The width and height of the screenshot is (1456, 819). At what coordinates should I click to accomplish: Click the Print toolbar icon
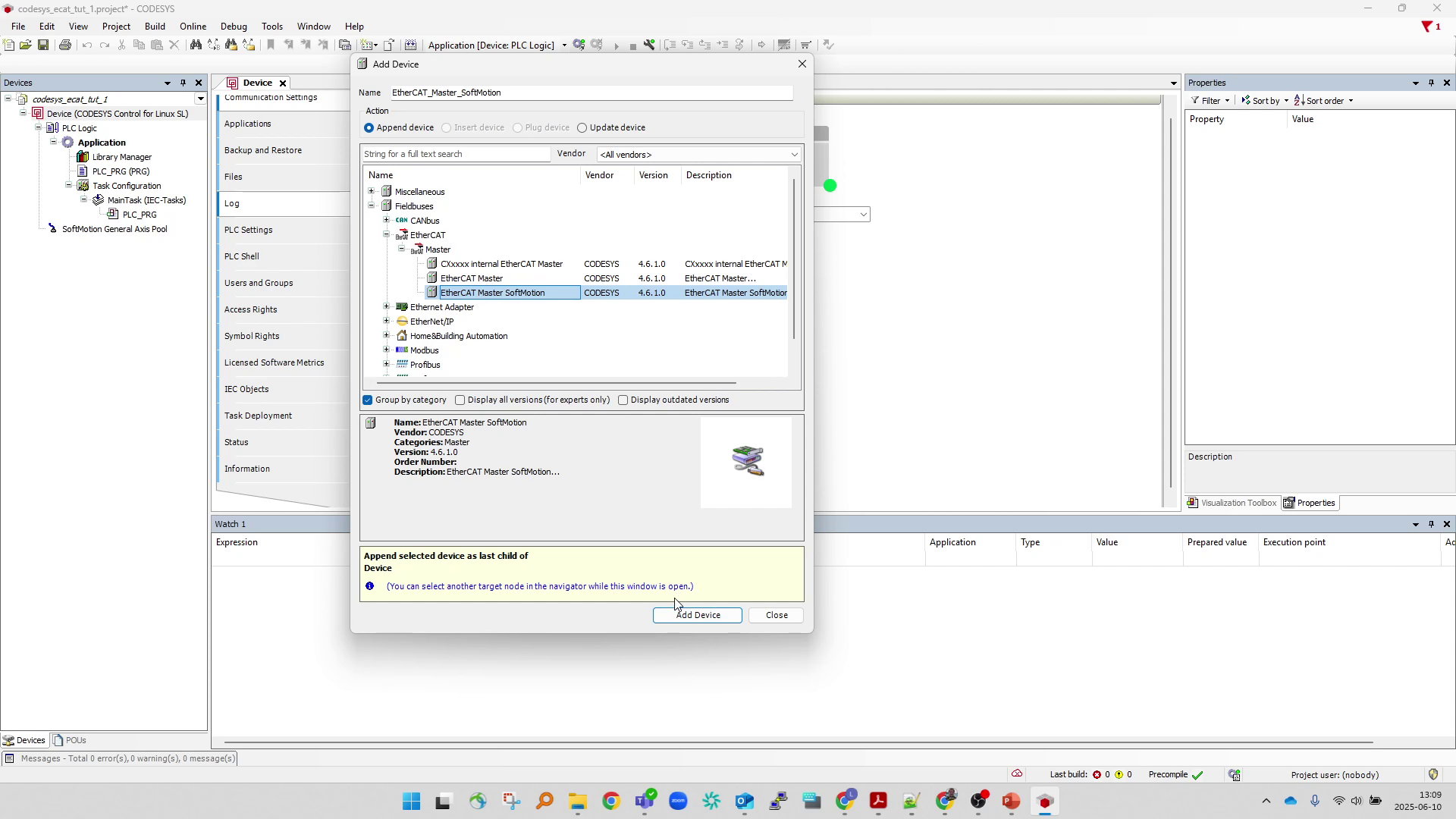[65, 45]
